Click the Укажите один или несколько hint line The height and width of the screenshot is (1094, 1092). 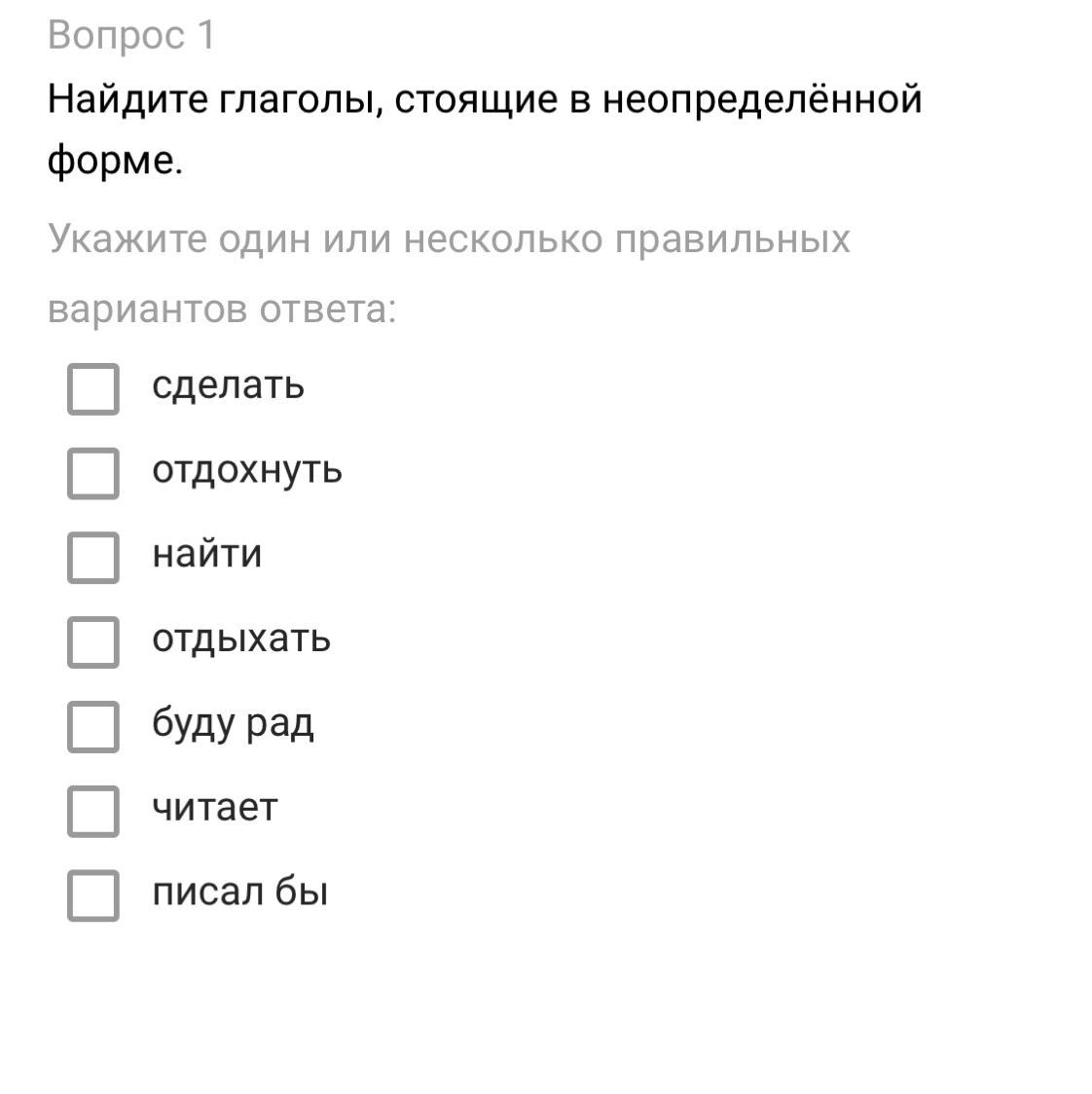click(x=449, y=239)
